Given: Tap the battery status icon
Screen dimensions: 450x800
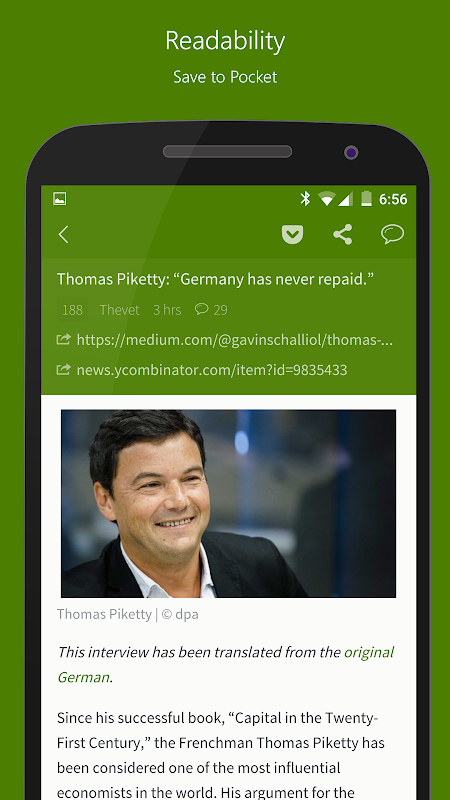Looking at the screenshot, I should (366, 198).
